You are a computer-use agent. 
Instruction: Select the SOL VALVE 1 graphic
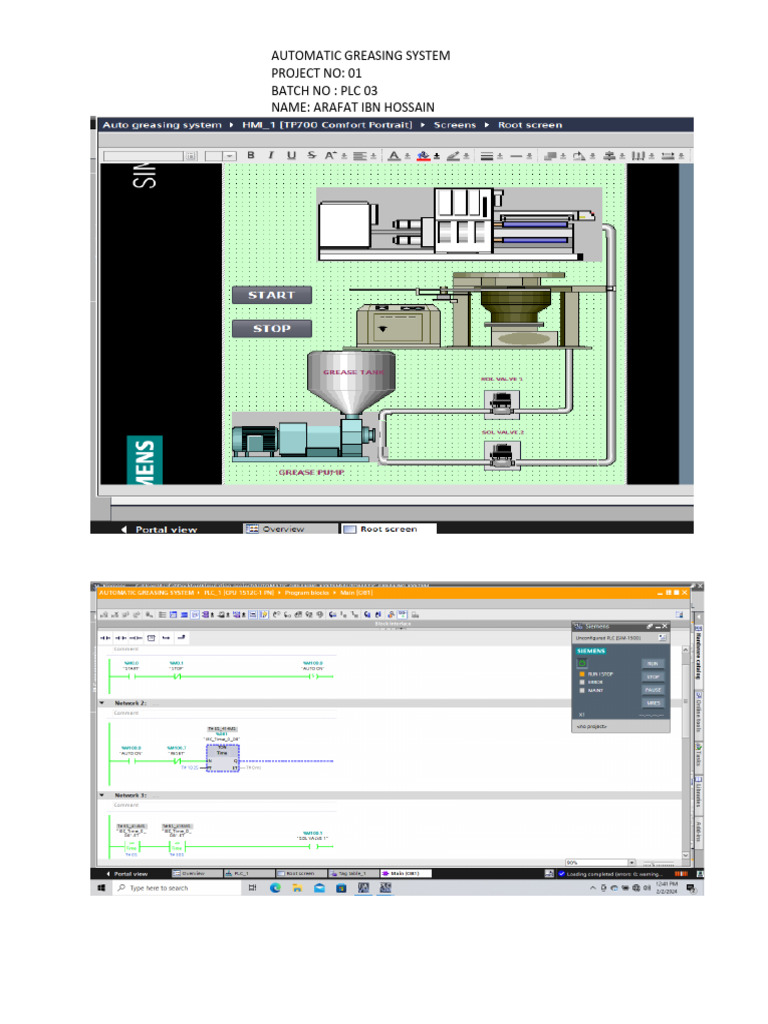point(502,404)
